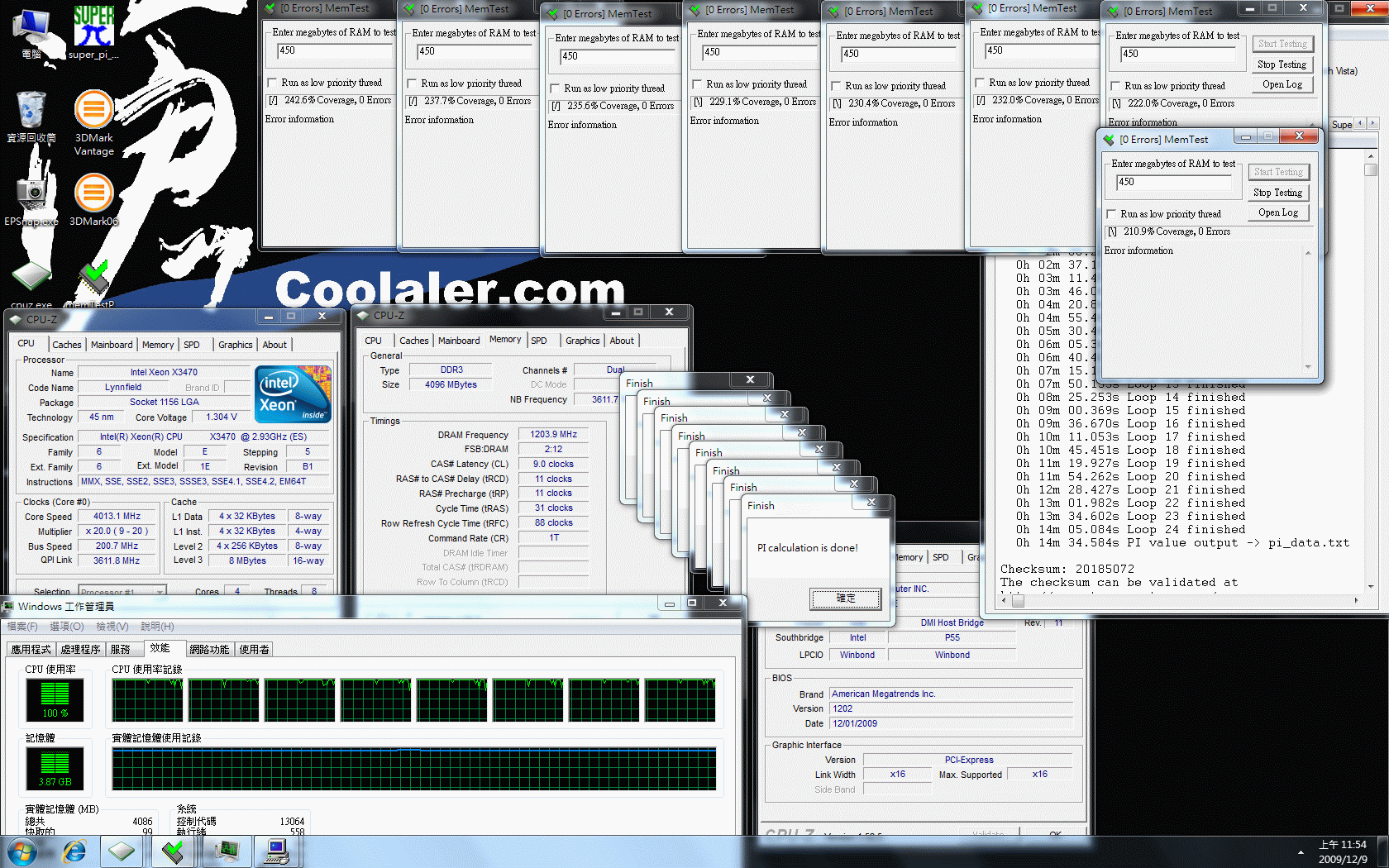
Task: Open Graphics tab in the left CPU-Z window
Action: 236,345
